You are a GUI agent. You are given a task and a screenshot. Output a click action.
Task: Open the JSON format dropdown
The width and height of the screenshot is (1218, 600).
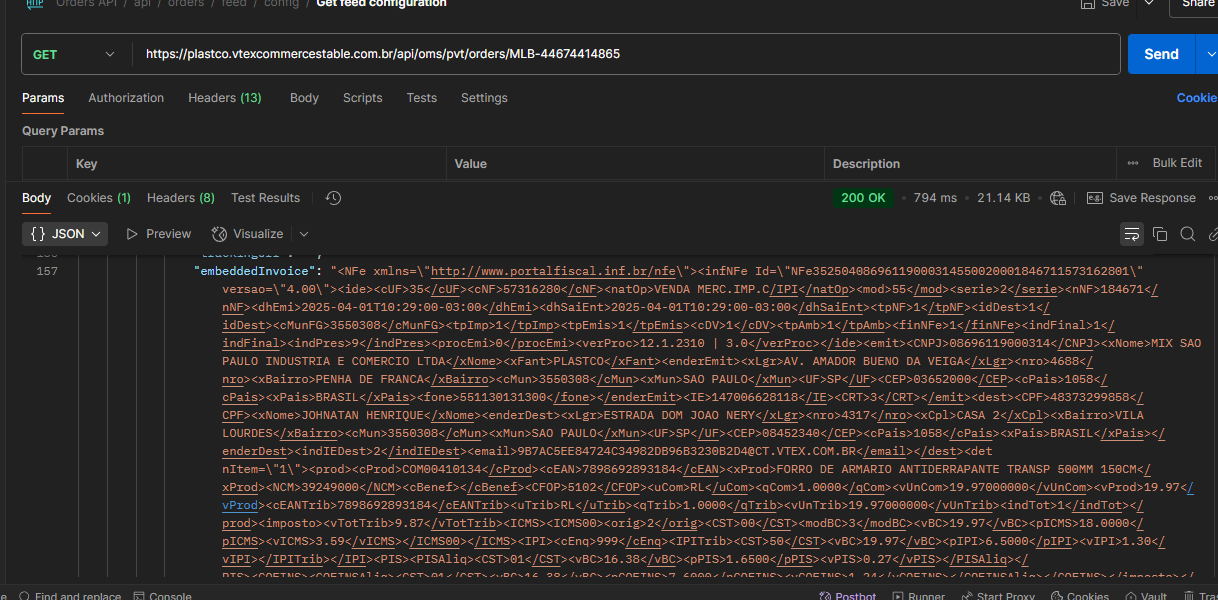66,234
